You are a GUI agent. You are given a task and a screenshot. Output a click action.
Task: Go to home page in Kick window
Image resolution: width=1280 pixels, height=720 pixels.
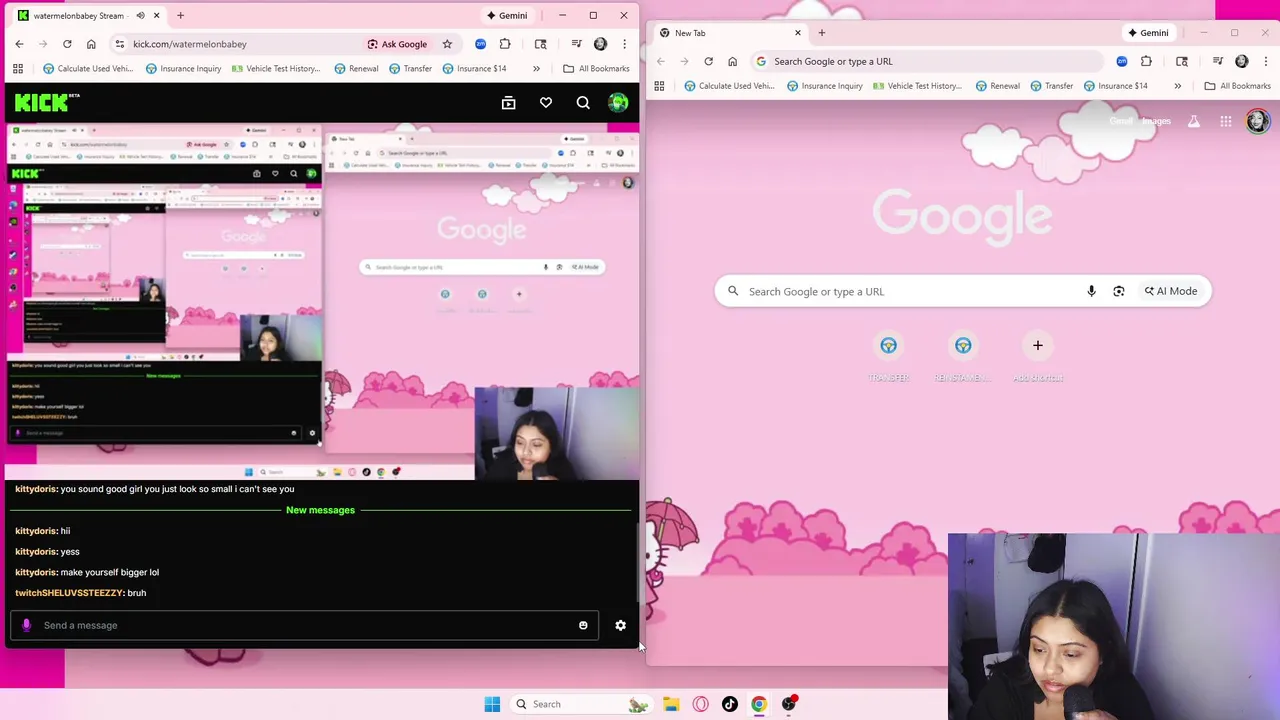click(x=91, y=44)
